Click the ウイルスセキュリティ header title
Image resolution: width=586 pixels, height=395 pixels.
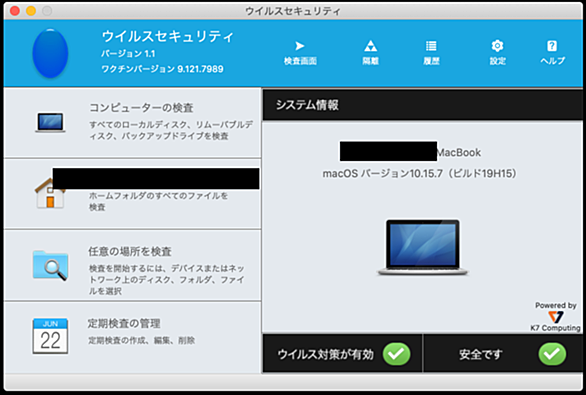coord(167,37)
